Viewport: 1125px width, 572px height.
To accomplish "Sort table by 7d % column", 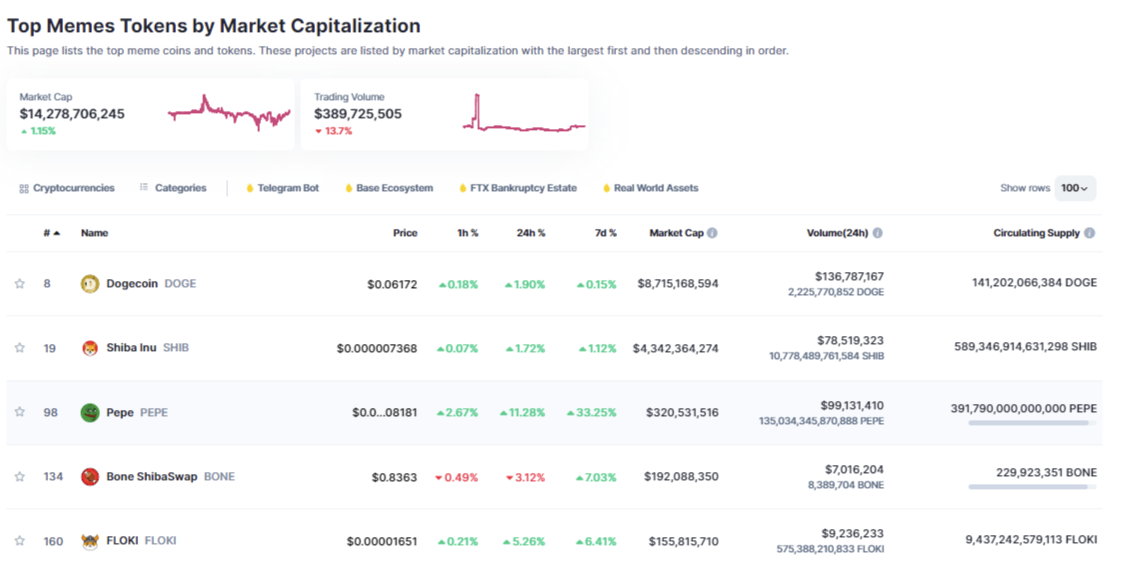I will click(x=606, y=233).
